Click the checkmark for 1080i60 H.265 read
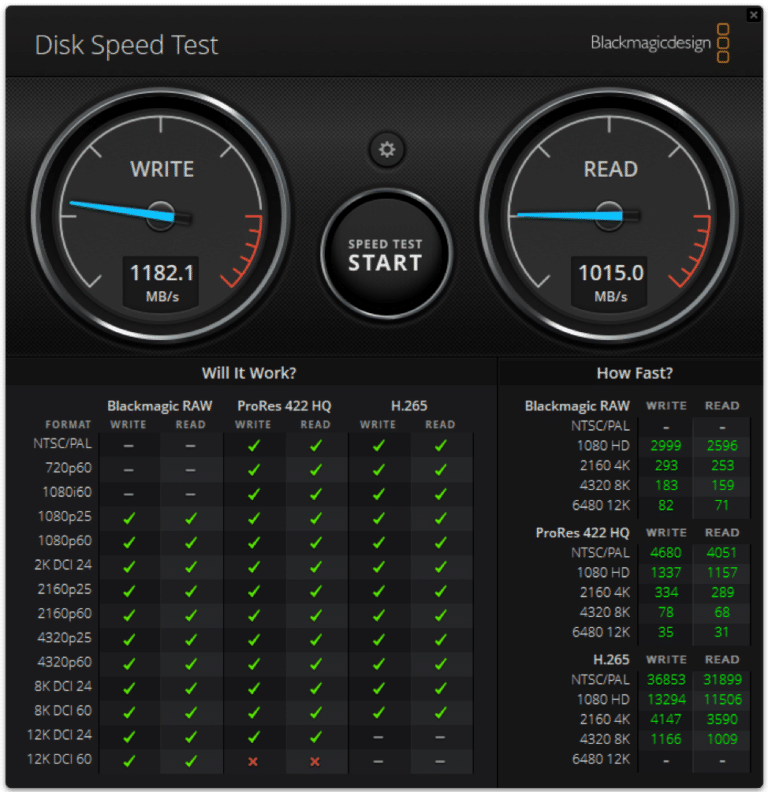Image resolution: width=768 pixels, height=792 pixels. pyautogui.click(x=441, y=494)
